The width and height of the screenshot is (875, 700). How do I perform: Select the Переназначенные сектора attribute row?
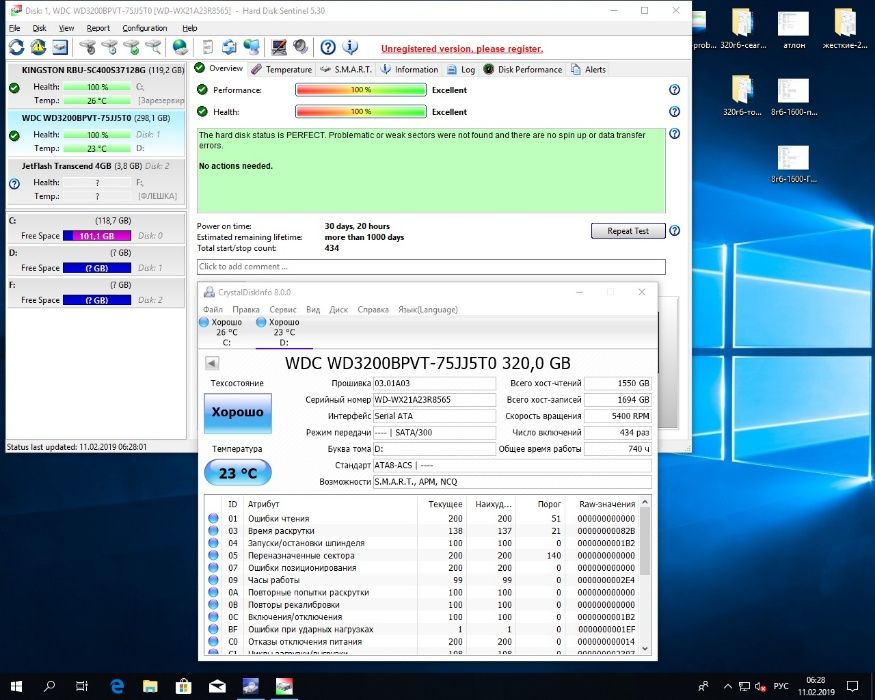click(422, 555)
